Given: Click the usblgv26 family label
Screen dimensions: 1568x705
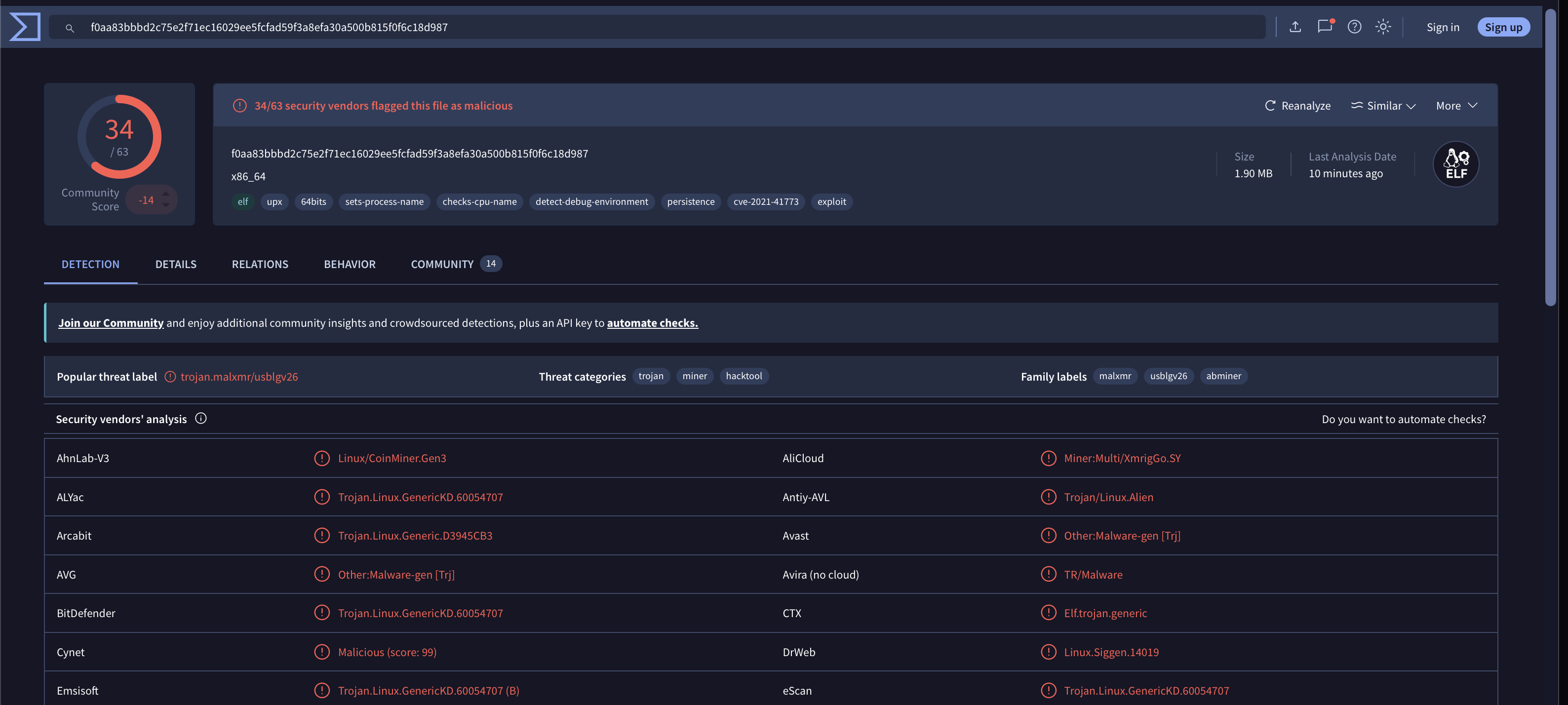Looking at the screenshot, I should (1169, 376).
